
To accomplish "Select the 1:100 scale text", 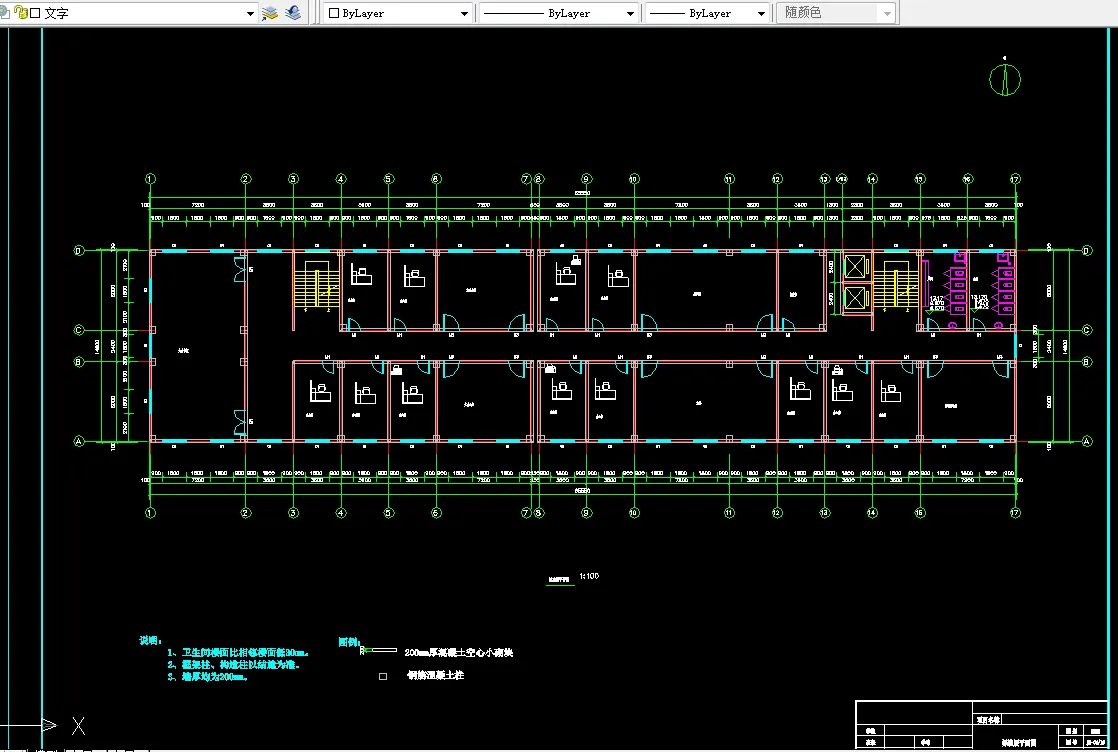I will click(x=589, y=576).
